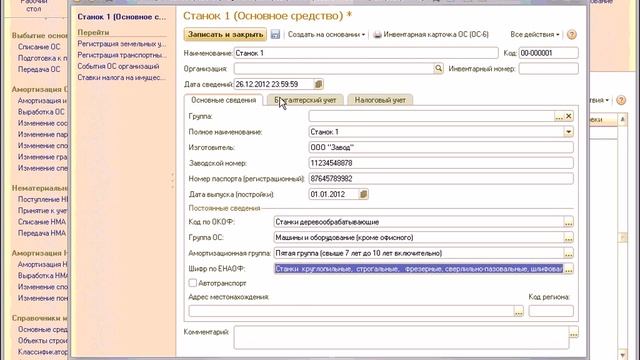Click the printer icon for inventory card
Image resolution: width=640 pixels, height=360 pixels.
click(378, 35)
